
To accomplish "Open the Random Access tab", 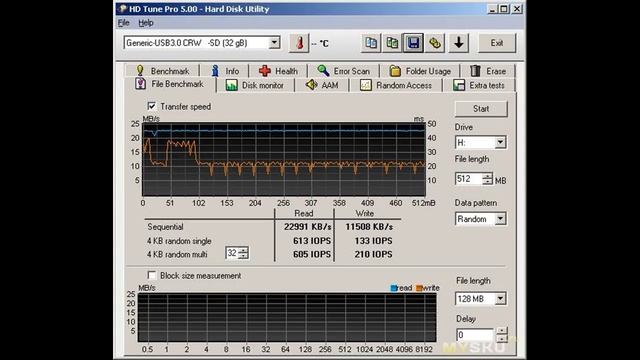I will click(396, 85).
